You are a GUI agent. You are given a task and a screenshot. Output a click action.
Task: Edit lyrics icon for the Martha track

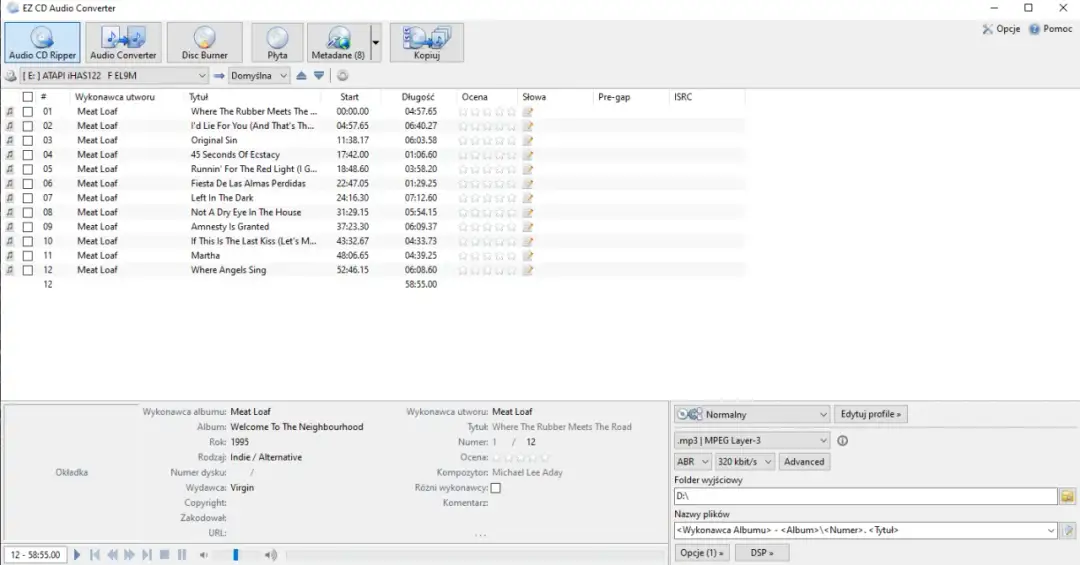(527, 256)
